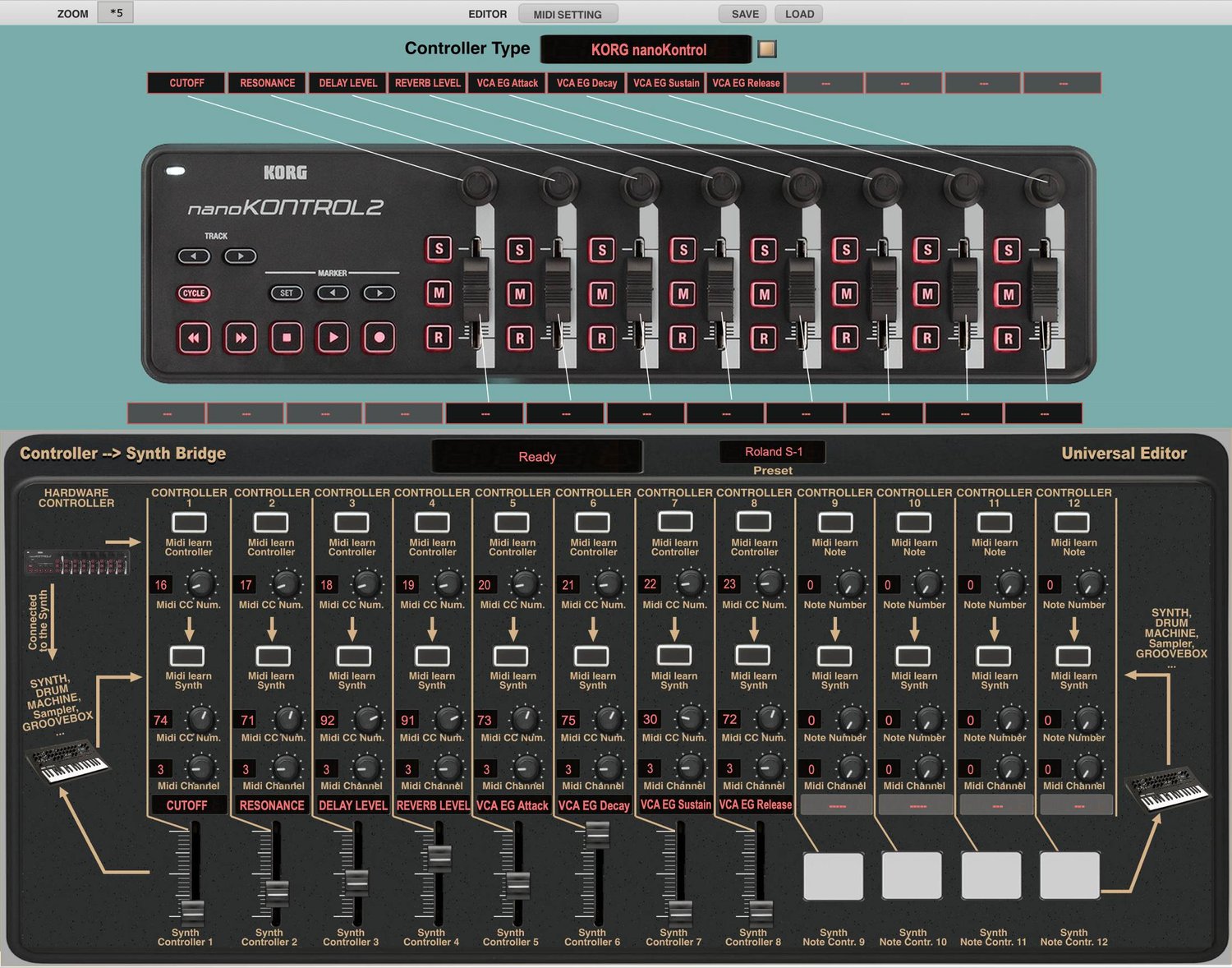Toggle the Mute button of channel 4
This screenshot has width=1232, height=968.
click(x=683, y=293)
